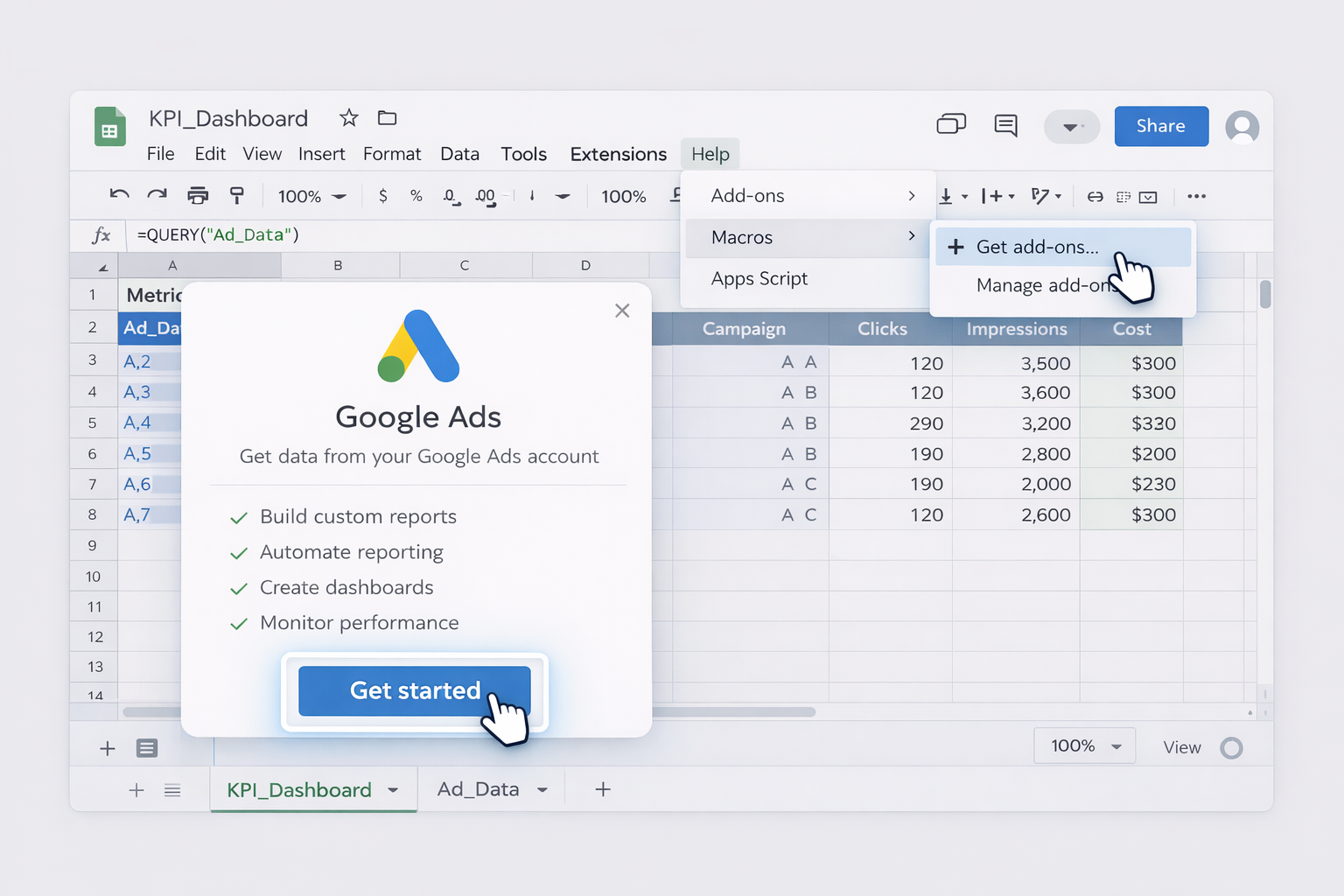Star the KPI_Dashboard document
Viewport: 1344px width, 896px height.
point(349,117)
